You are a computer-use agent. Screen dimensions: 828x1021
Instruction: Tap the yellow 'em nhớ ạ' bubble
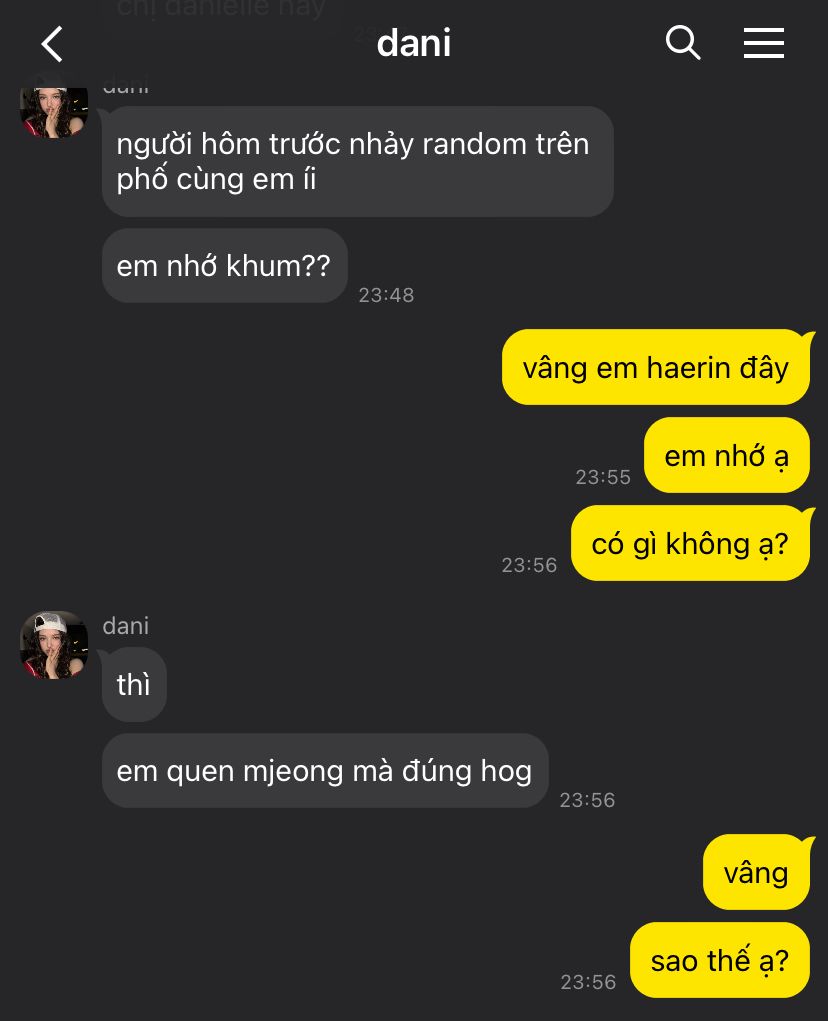pyautogui.click(x=726, y=455)
